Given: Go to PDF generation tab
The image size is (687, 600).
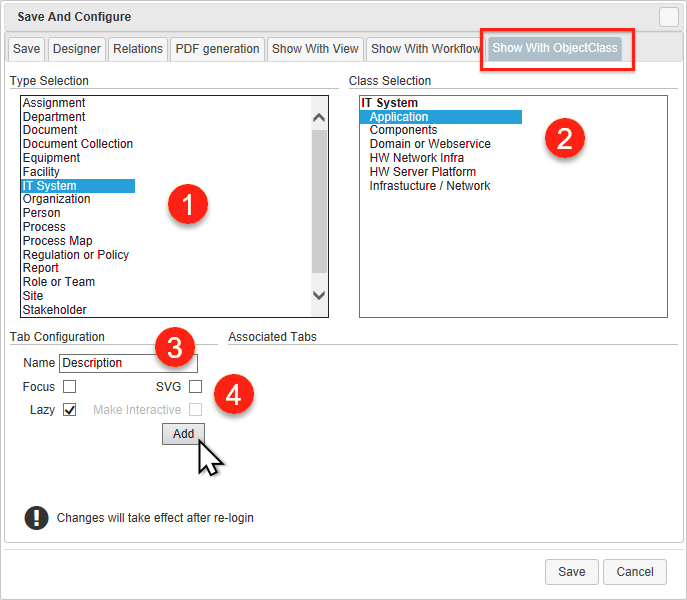Looking at the screenshot, I should (x=217, y=48).
